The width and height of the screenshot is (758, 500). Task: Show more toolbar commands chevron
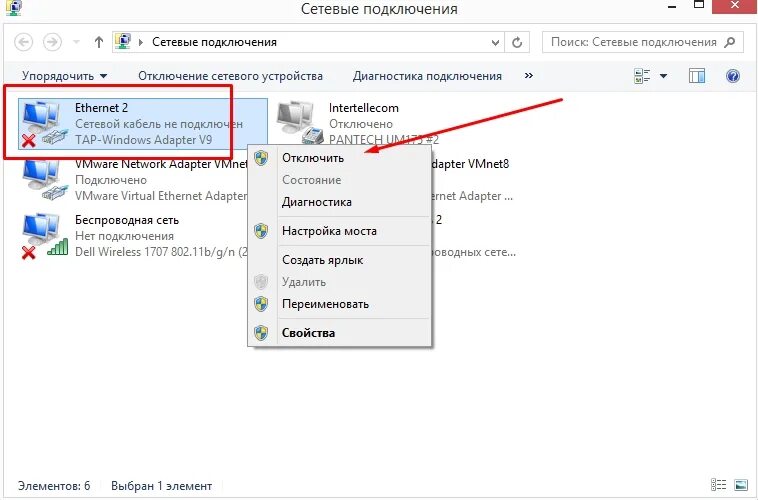529,75
